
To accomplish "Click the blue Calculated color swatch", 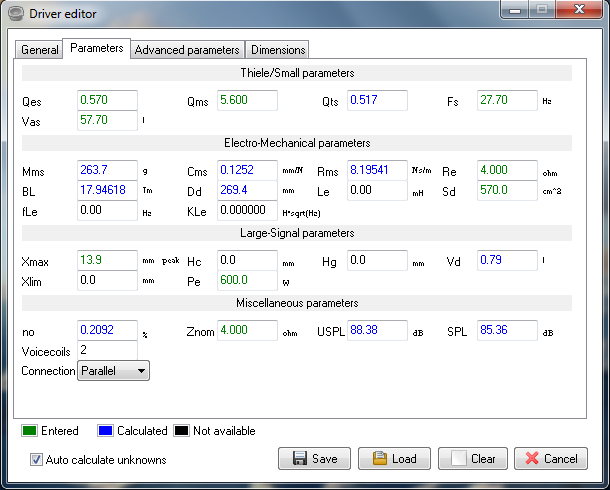I will coord(105,431).
